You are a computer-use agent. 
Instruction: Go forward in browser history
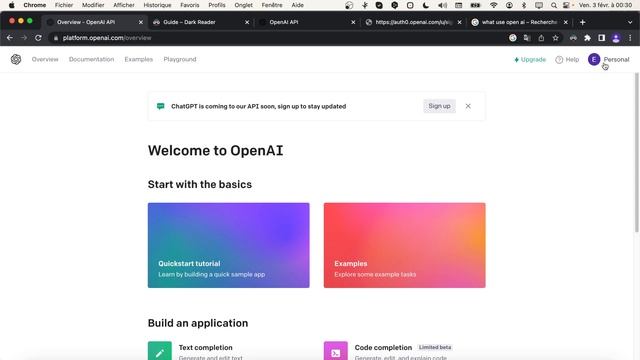[x=24, y=38]
